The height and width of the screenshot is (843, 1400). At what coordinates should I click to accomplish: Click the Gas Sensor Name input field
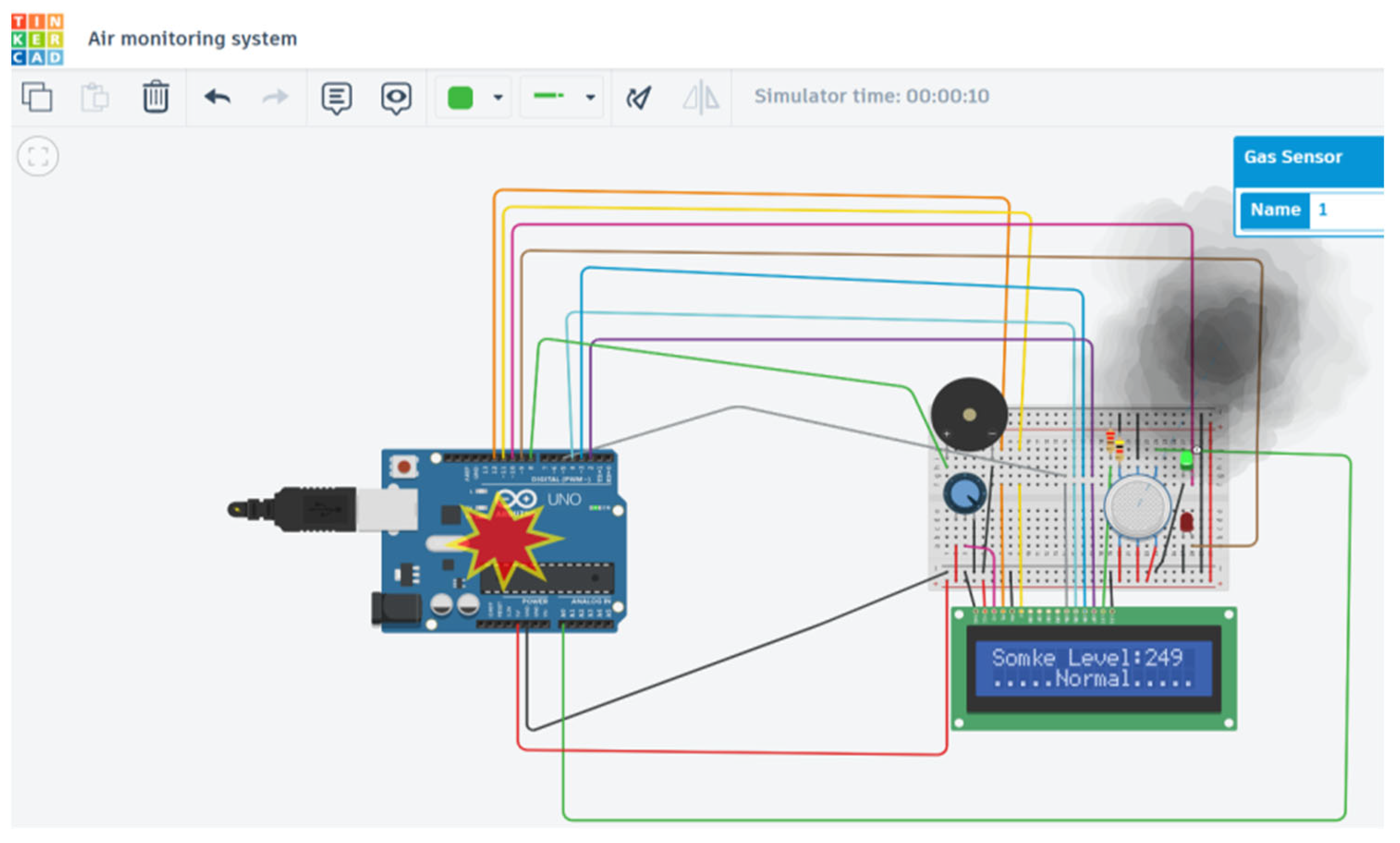pos(1346,210)
